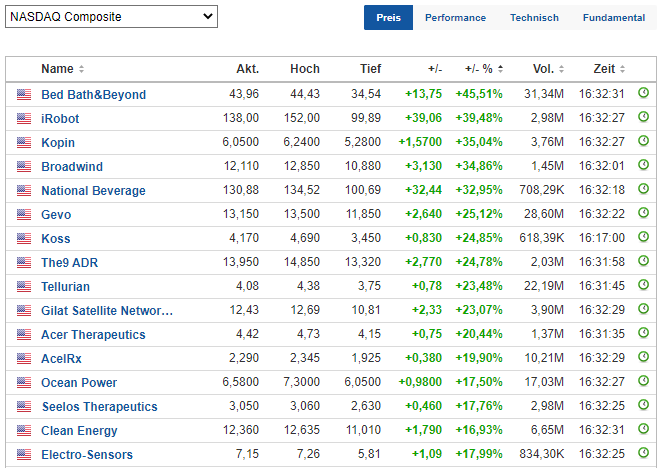Click the clock icon in Gevo row

(643, 214)
